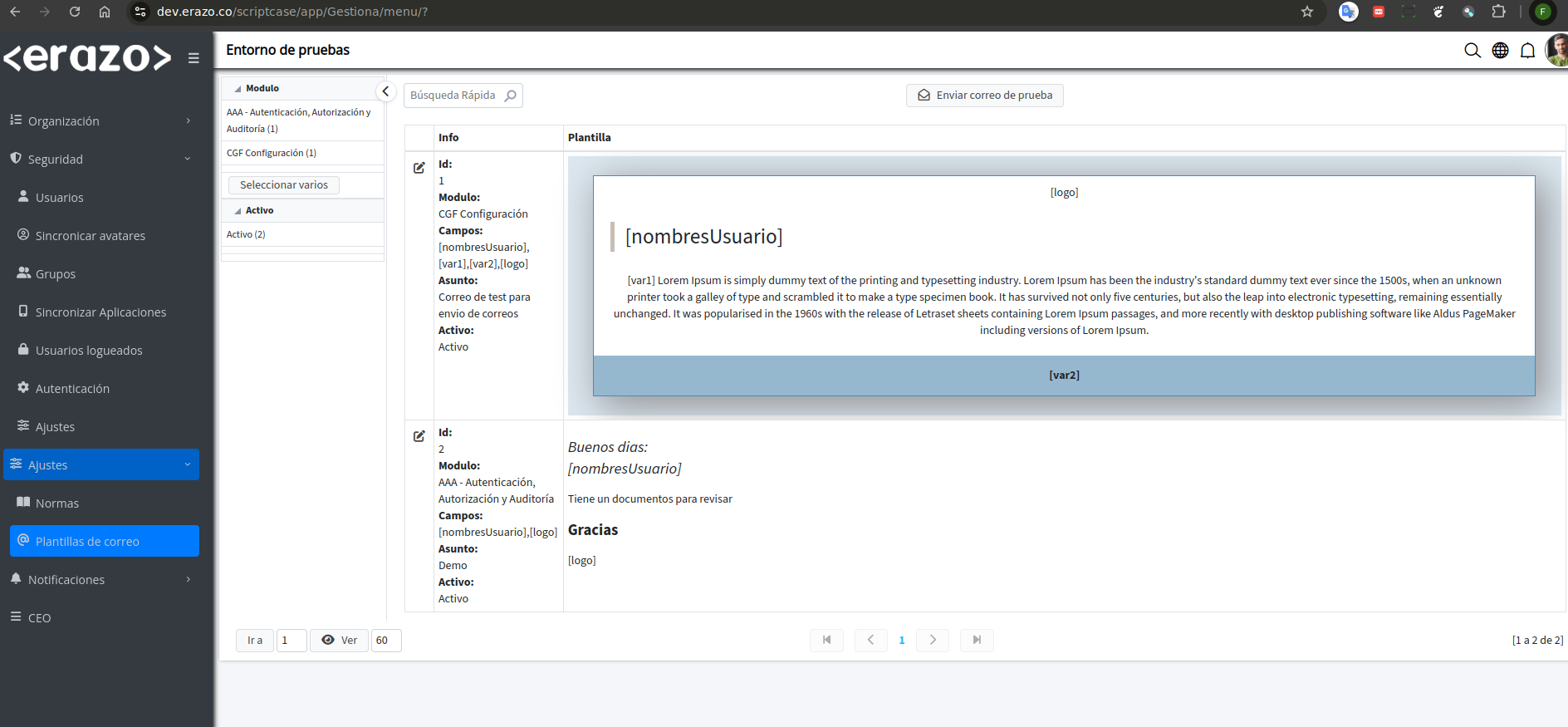This screenshot has width=1568, height=727.
Task: Filter by CGF Configuración (1) module
Action: pyautogui.click(x=272, y=153)
